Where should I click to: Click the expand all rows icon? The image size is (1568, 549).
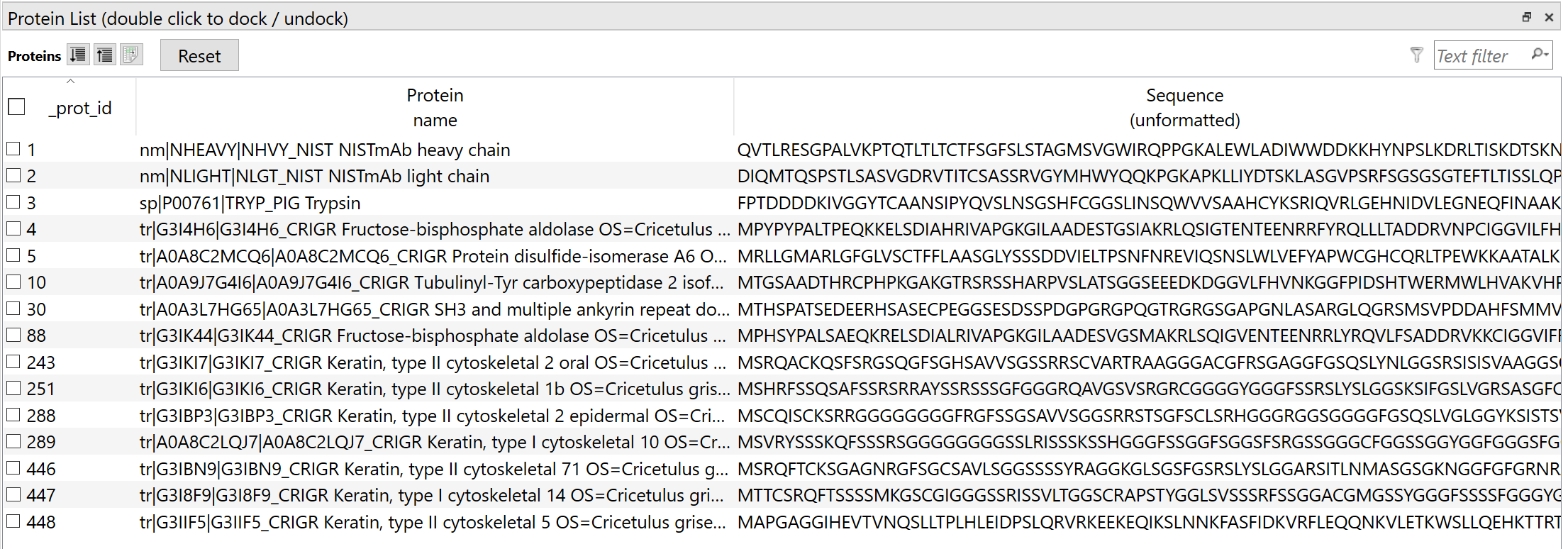pos(78,55)
